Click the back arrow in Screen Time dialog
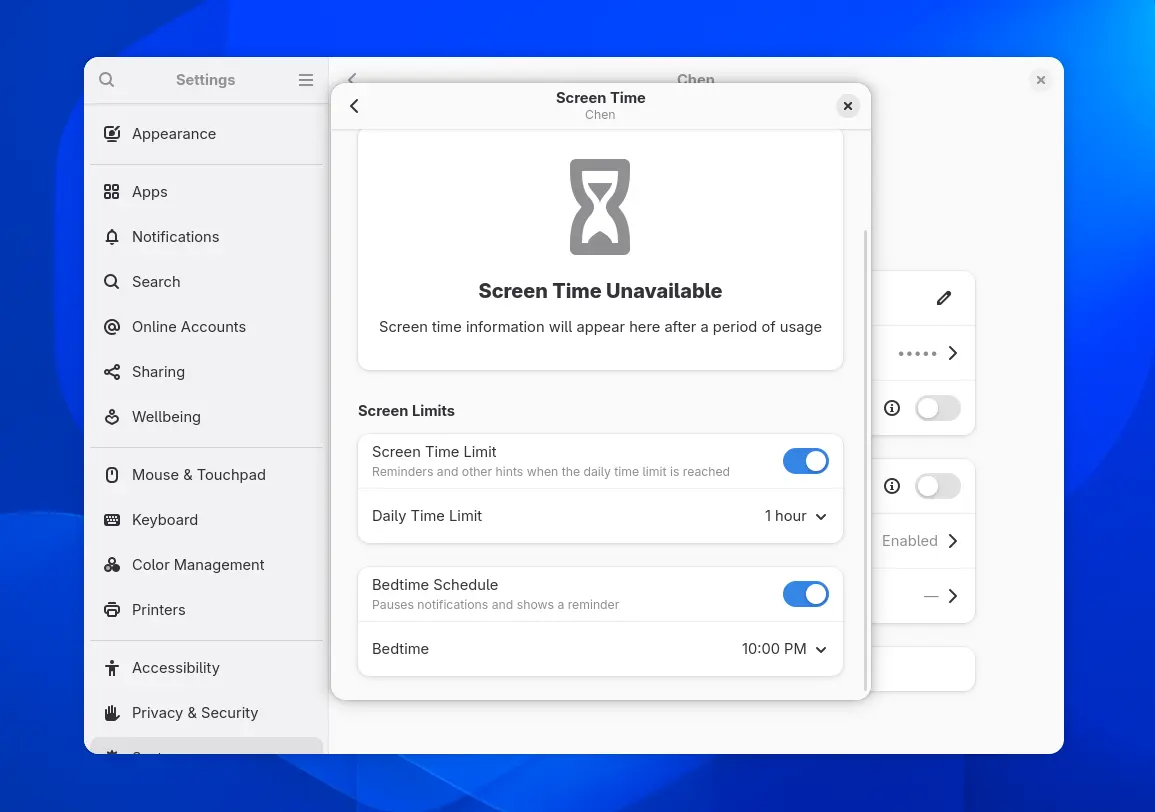This screenshot has height=812, width=1155. pos(354,106)
